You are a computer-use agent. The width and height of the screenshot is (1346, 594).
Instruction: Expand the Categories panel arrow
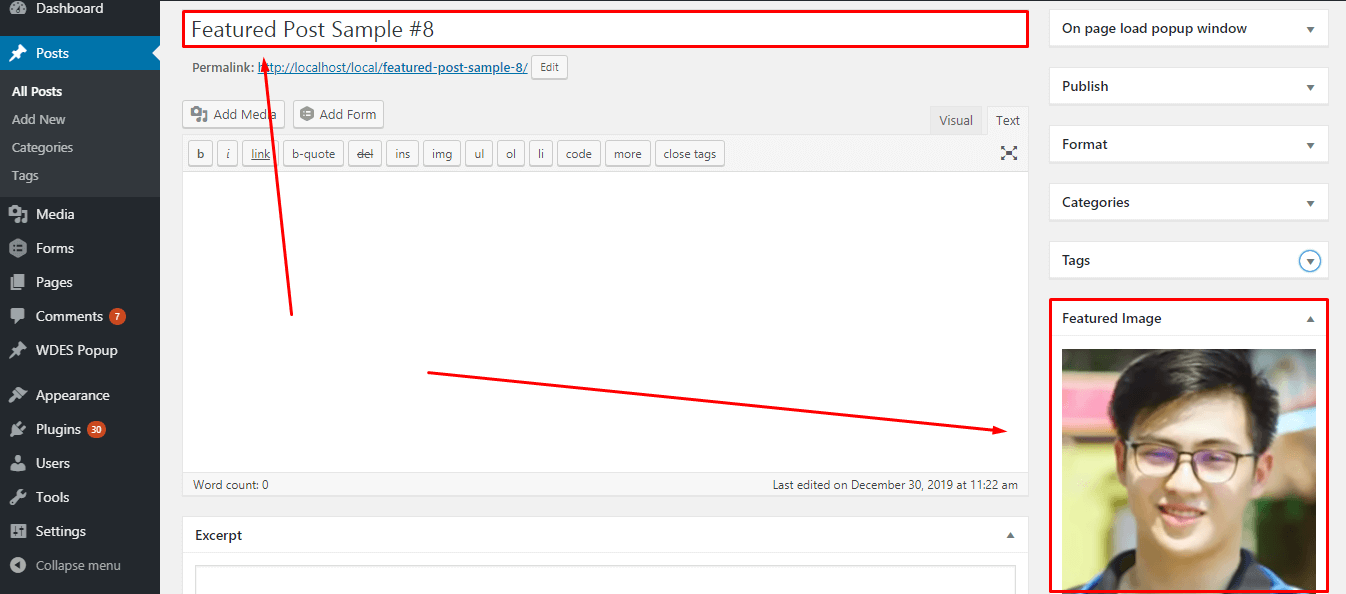[x=1310, y=203]
